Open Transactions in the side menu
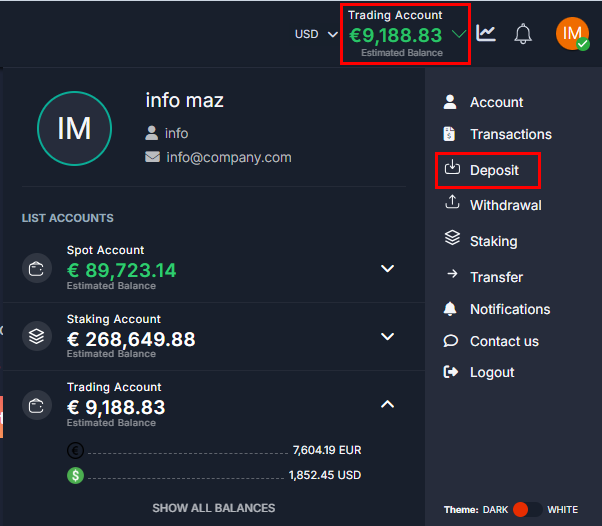The image size is (602, 526). click(510, 134)
